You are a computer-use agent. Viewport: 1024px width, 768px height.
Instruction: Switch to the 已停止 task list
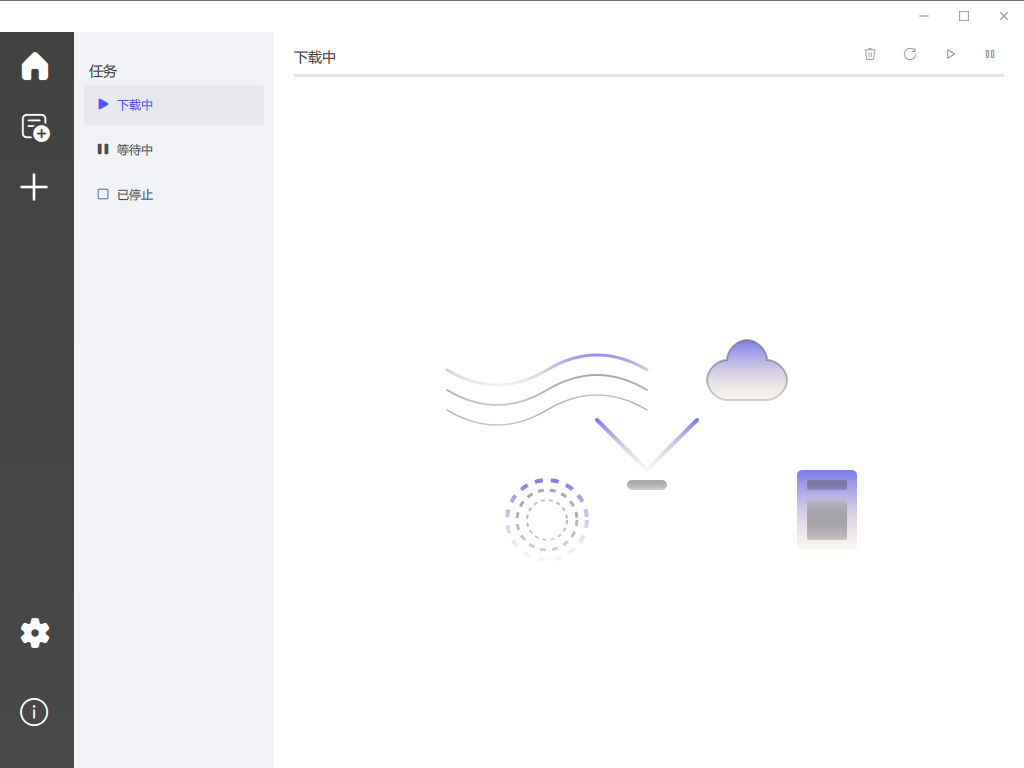click(174, 195)
